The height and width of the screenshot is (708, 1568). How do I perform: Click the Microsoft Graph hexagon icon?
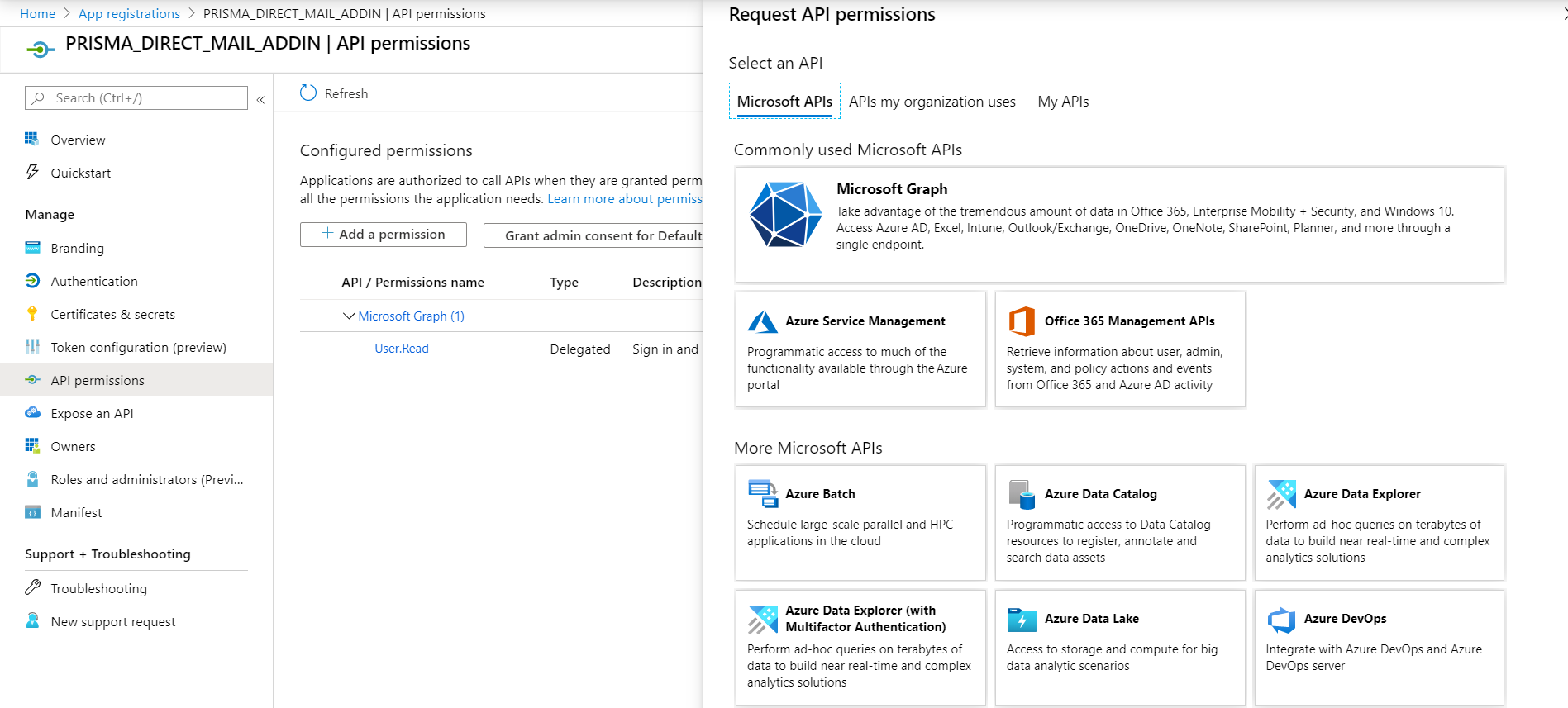(784, 215)
